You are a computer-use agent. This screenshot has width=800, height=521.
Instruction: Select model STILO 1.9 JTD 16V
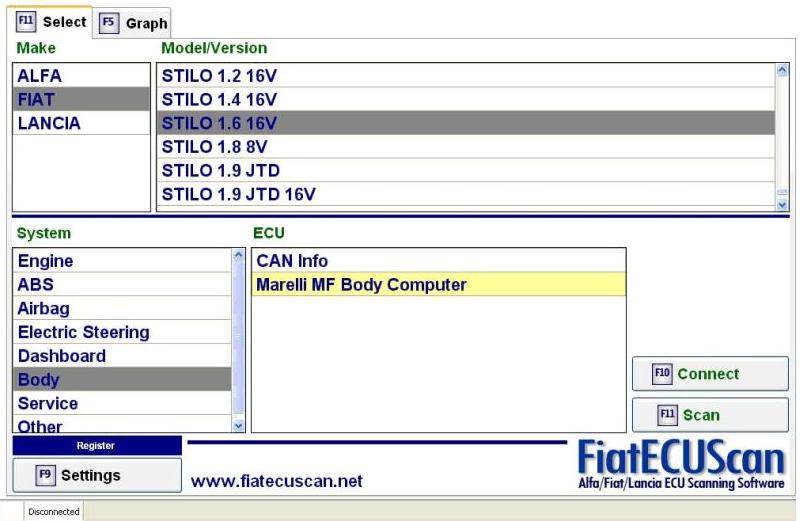coord(466,194)
